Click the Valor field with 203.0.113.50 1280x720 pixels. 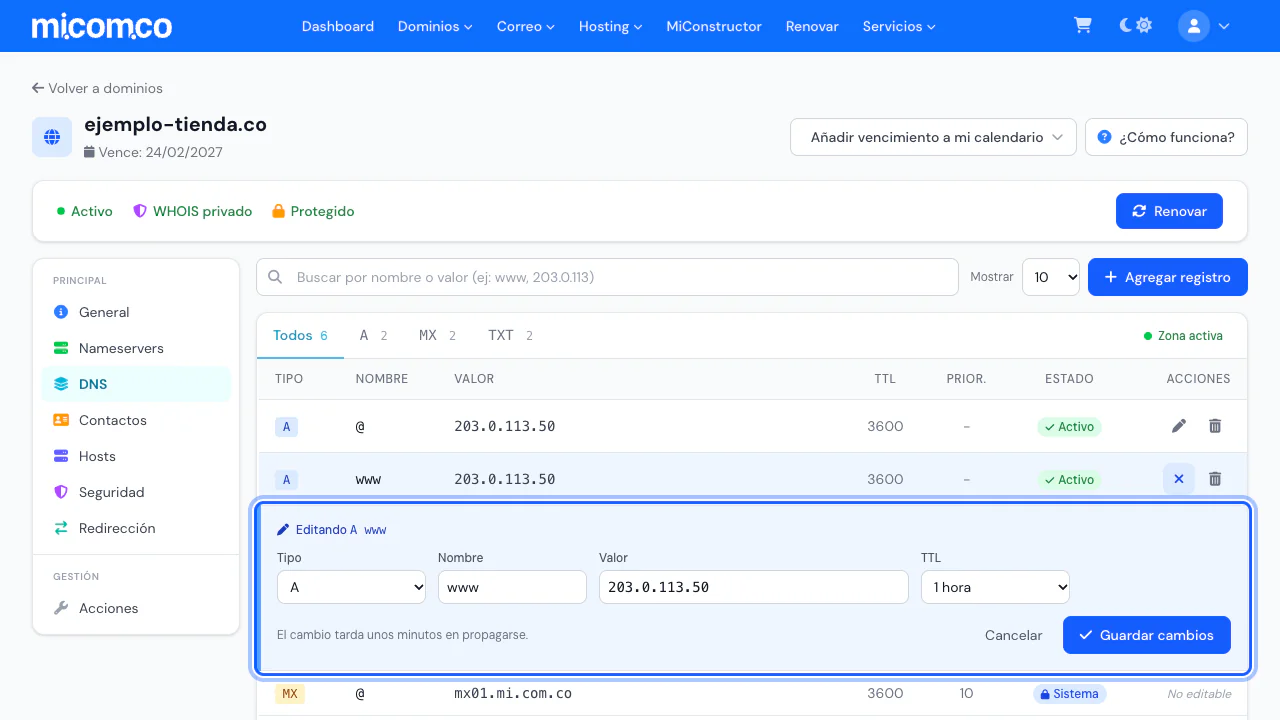tap(754, 587)
